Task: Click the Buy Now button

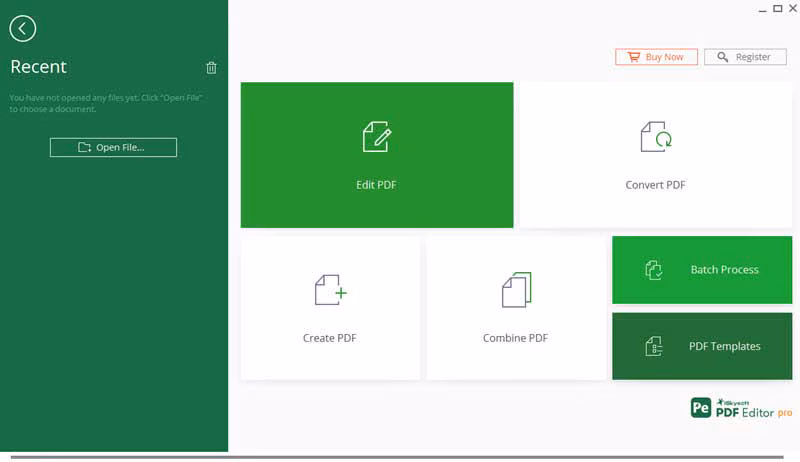Action: [656, 57]
